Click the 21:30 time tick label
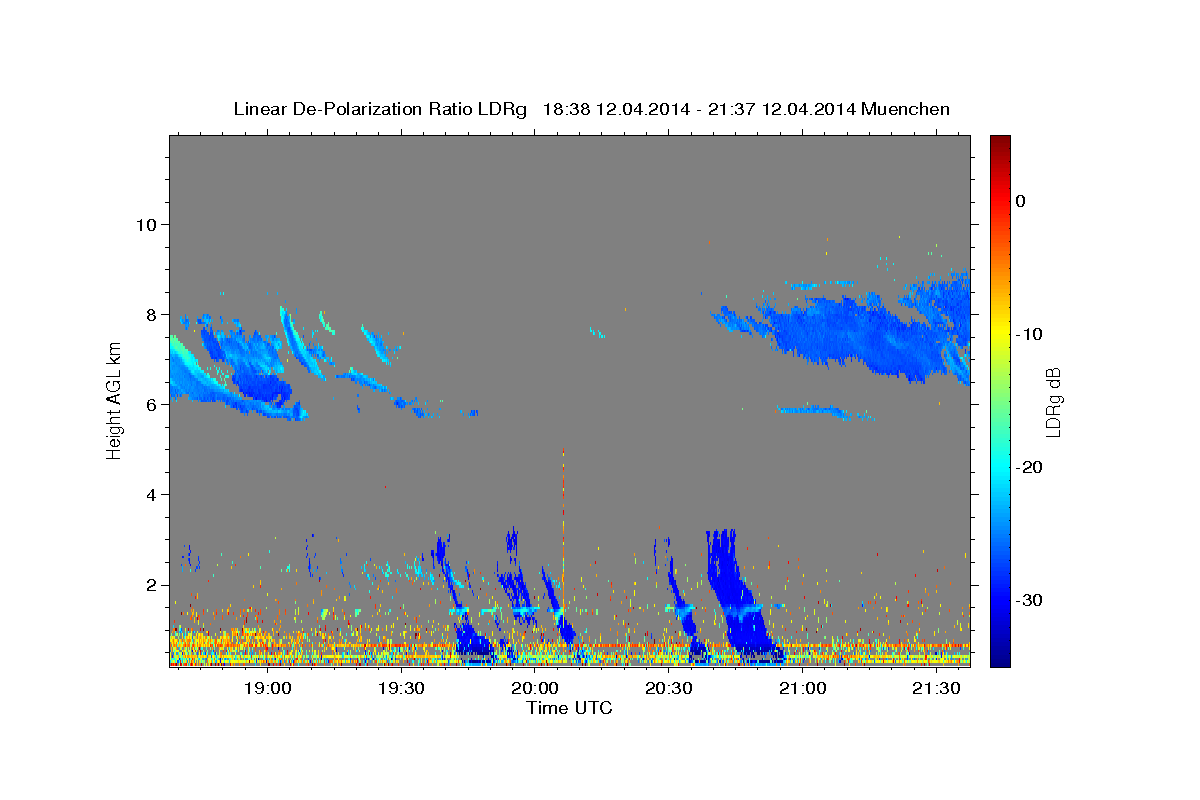Viewport: 1200px width, 800px height. (x=936, y=689)
